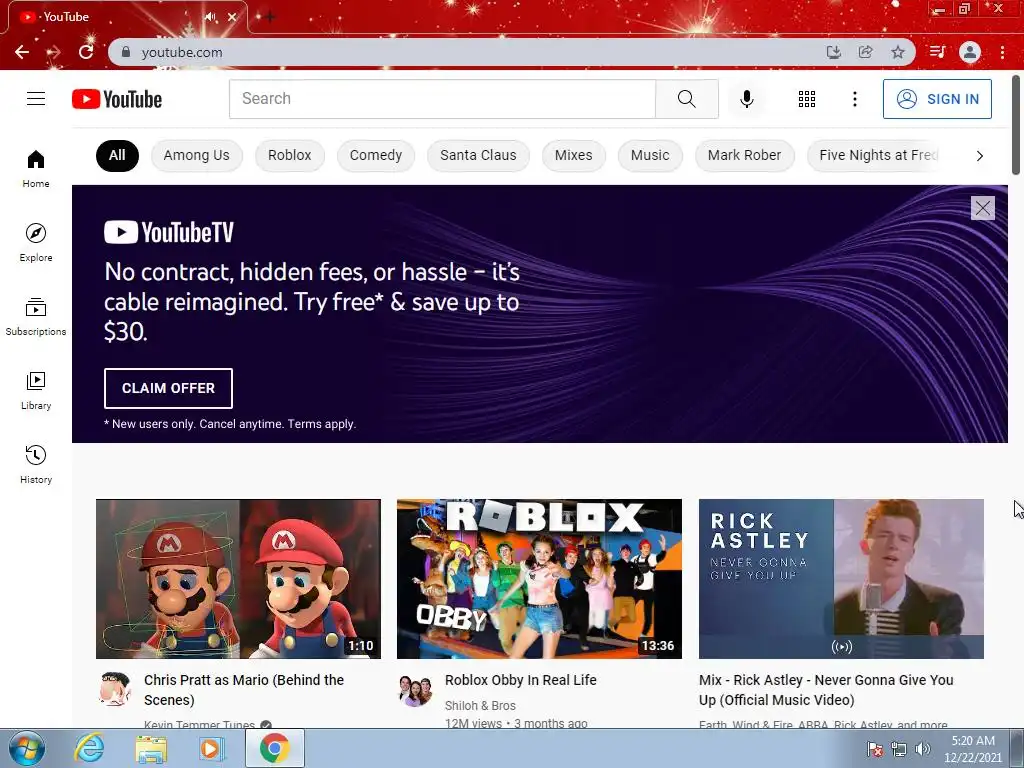Select the Mark Rober chip
Viewport: 1024px width, 768px height.
click(744, 155)
